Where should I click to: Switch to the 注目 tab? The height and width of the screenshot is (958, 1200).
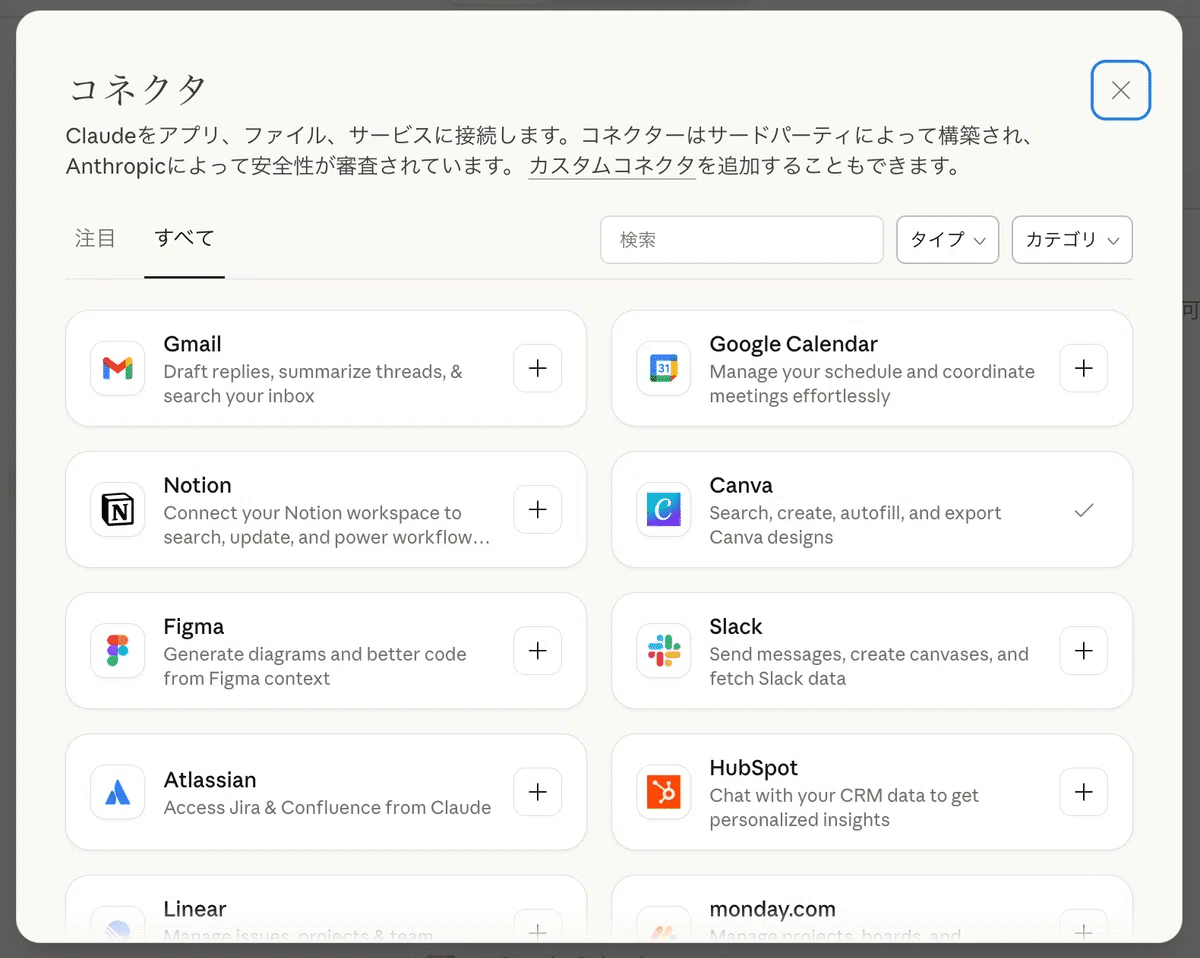pyautogui.click(x=95, y=238)
